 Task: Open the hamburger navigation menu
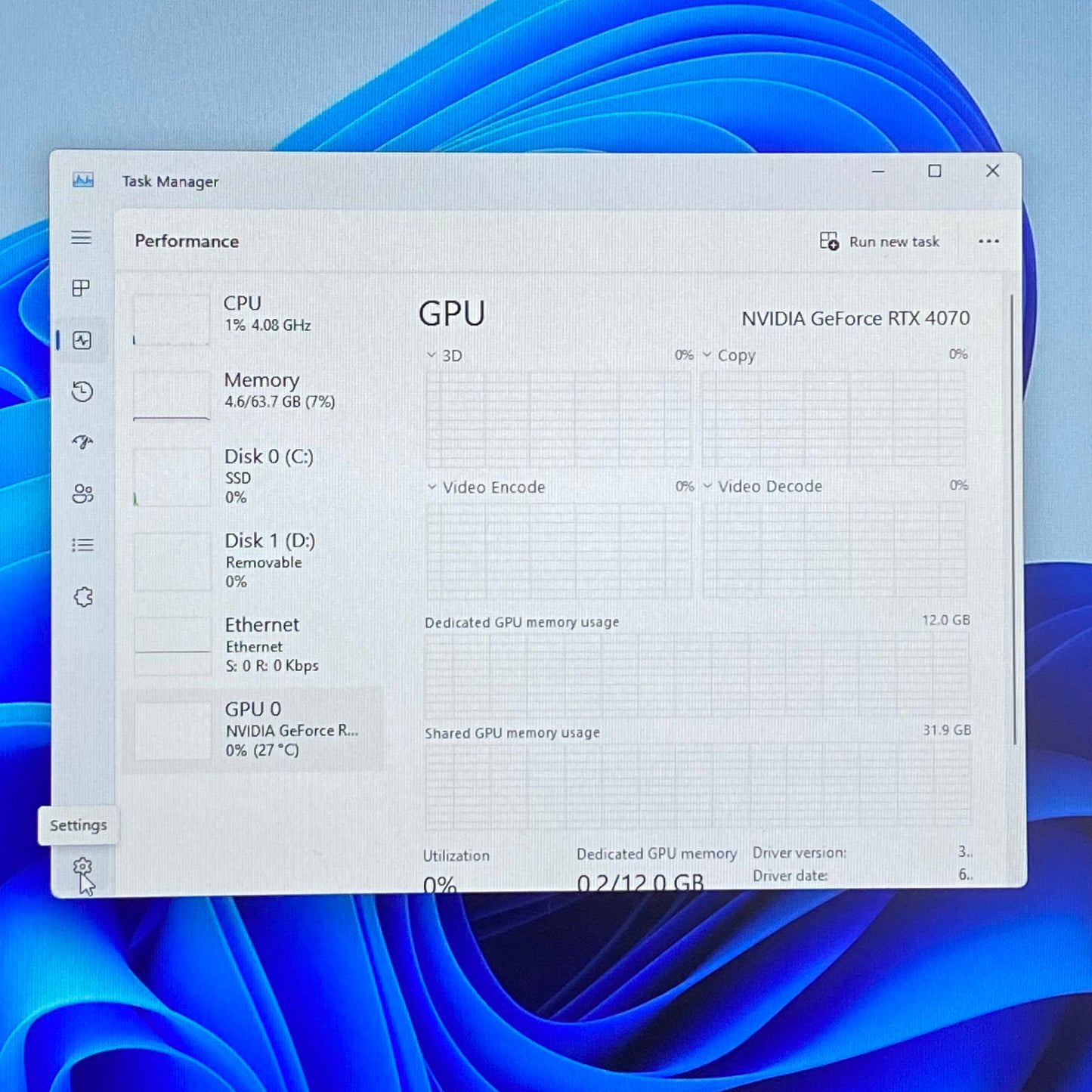pos(82,237)
